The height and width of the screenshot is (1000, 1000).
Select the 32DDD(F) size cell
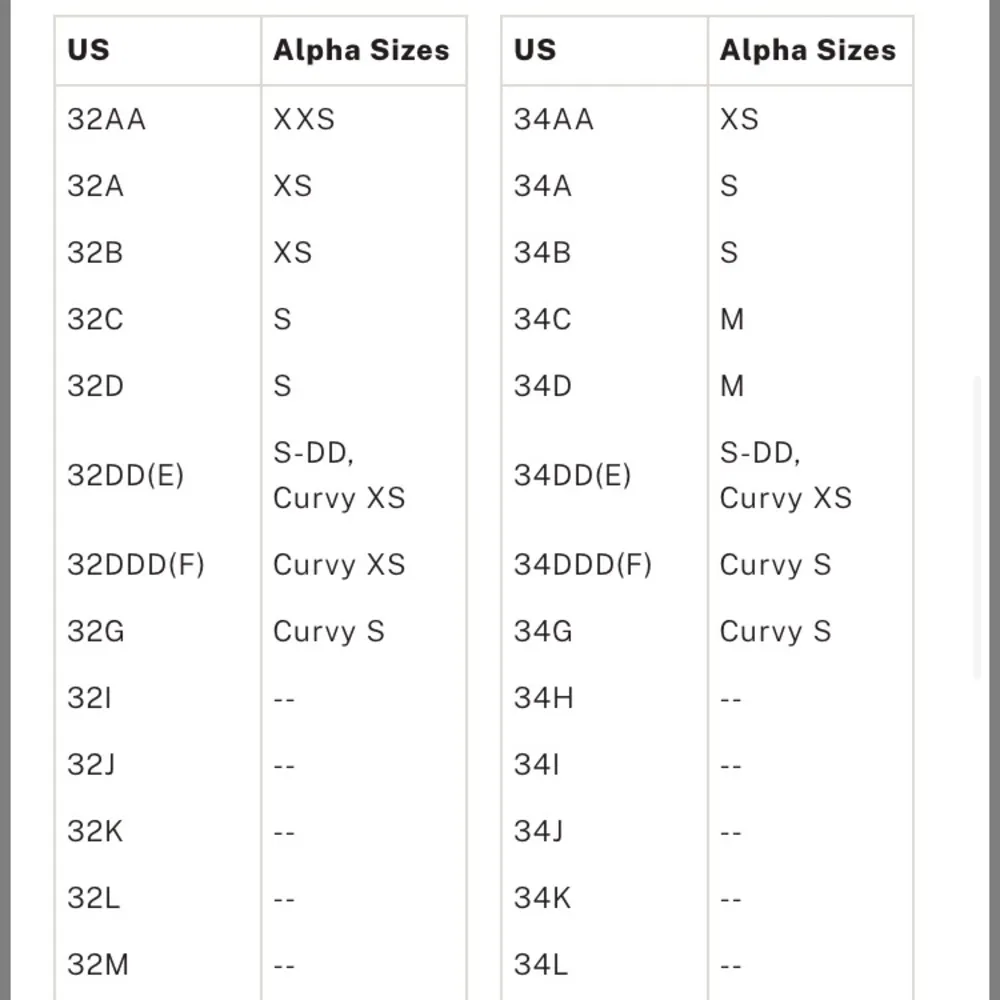pyautogui.click(x=136, y=565)
